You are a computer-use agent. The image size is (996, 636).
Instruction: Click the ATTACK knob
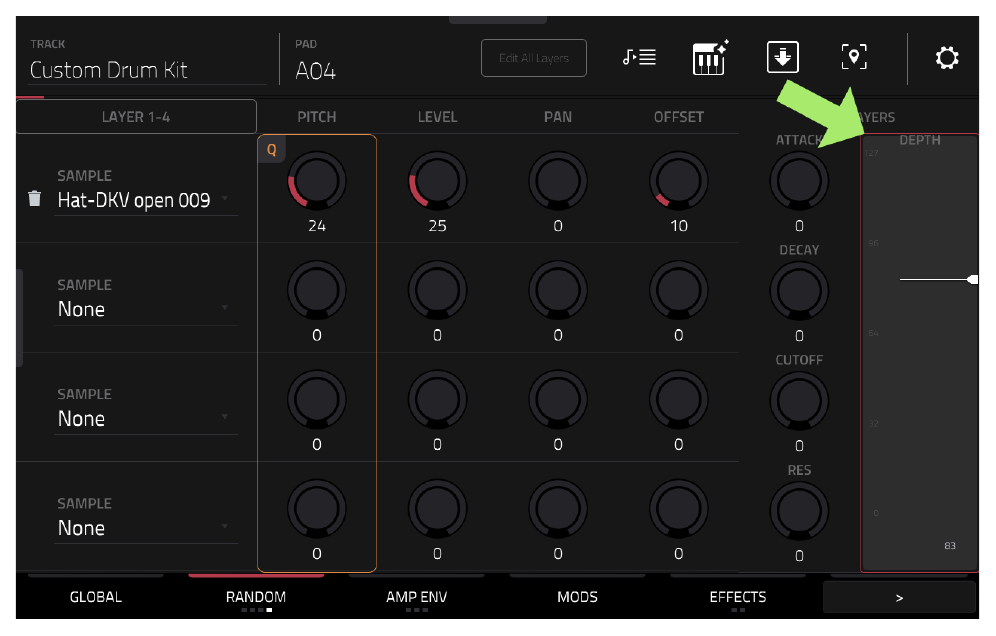[x=799, y=181]
